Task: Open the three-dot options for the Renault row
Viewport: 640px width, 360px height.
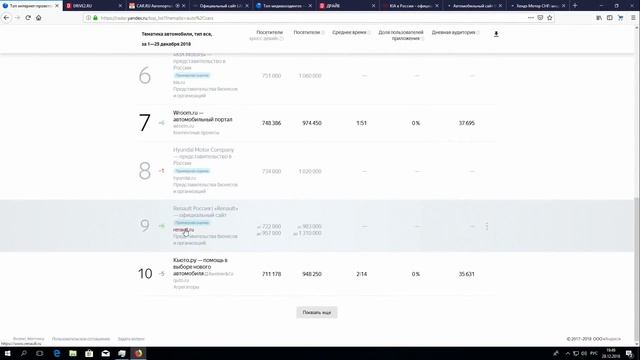Action: pos(487,226)
